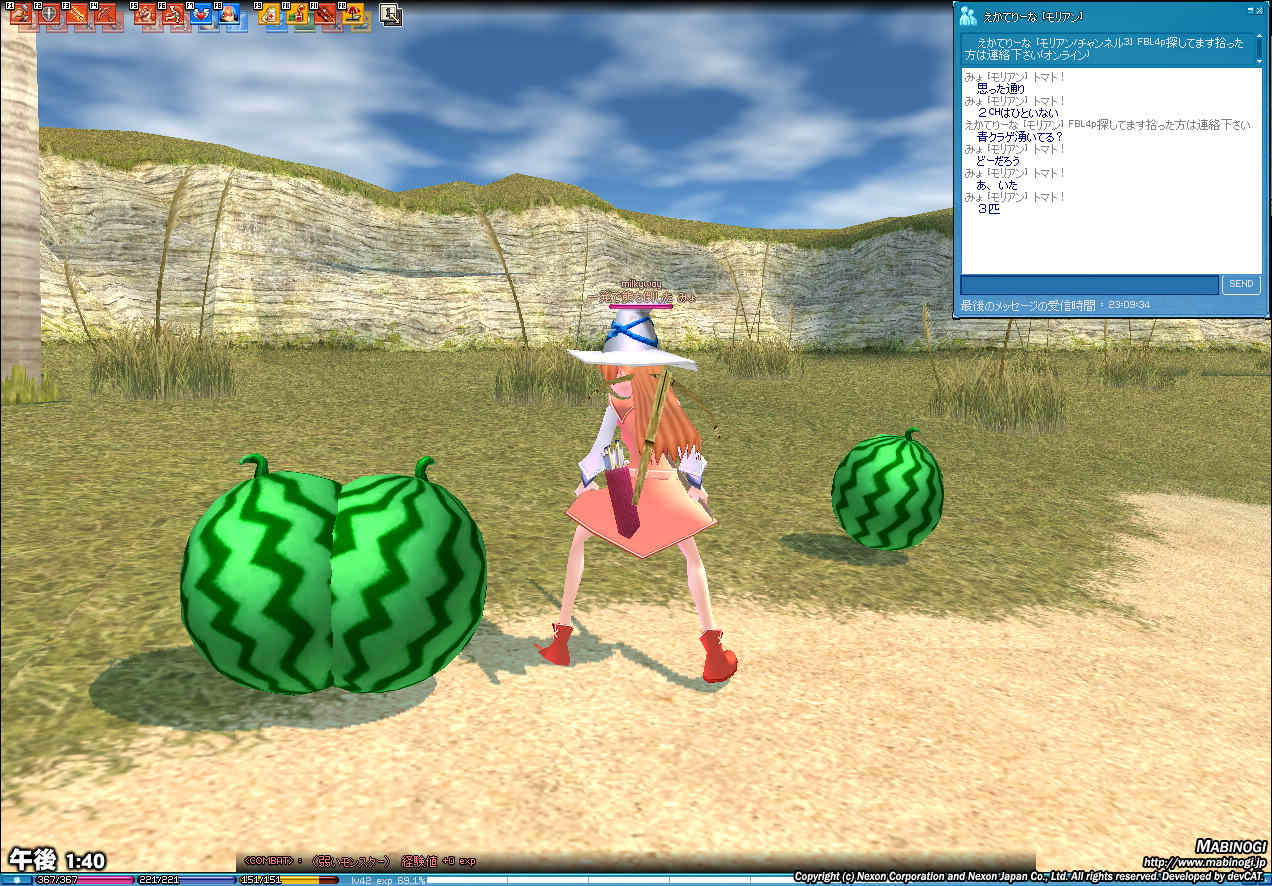Minimize the messenger chat window

1249,10
